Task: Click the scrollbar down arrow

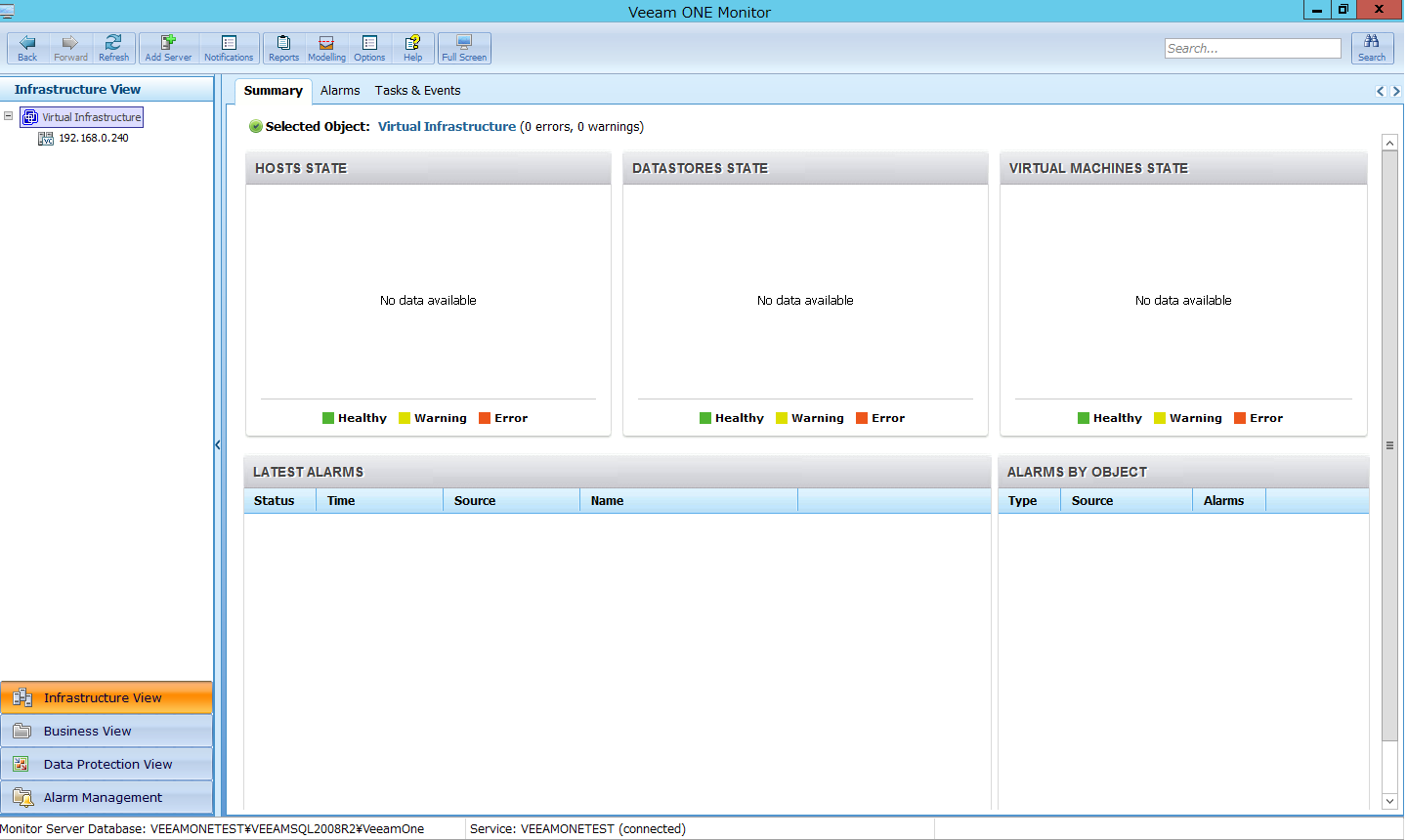Action: 1389,801
